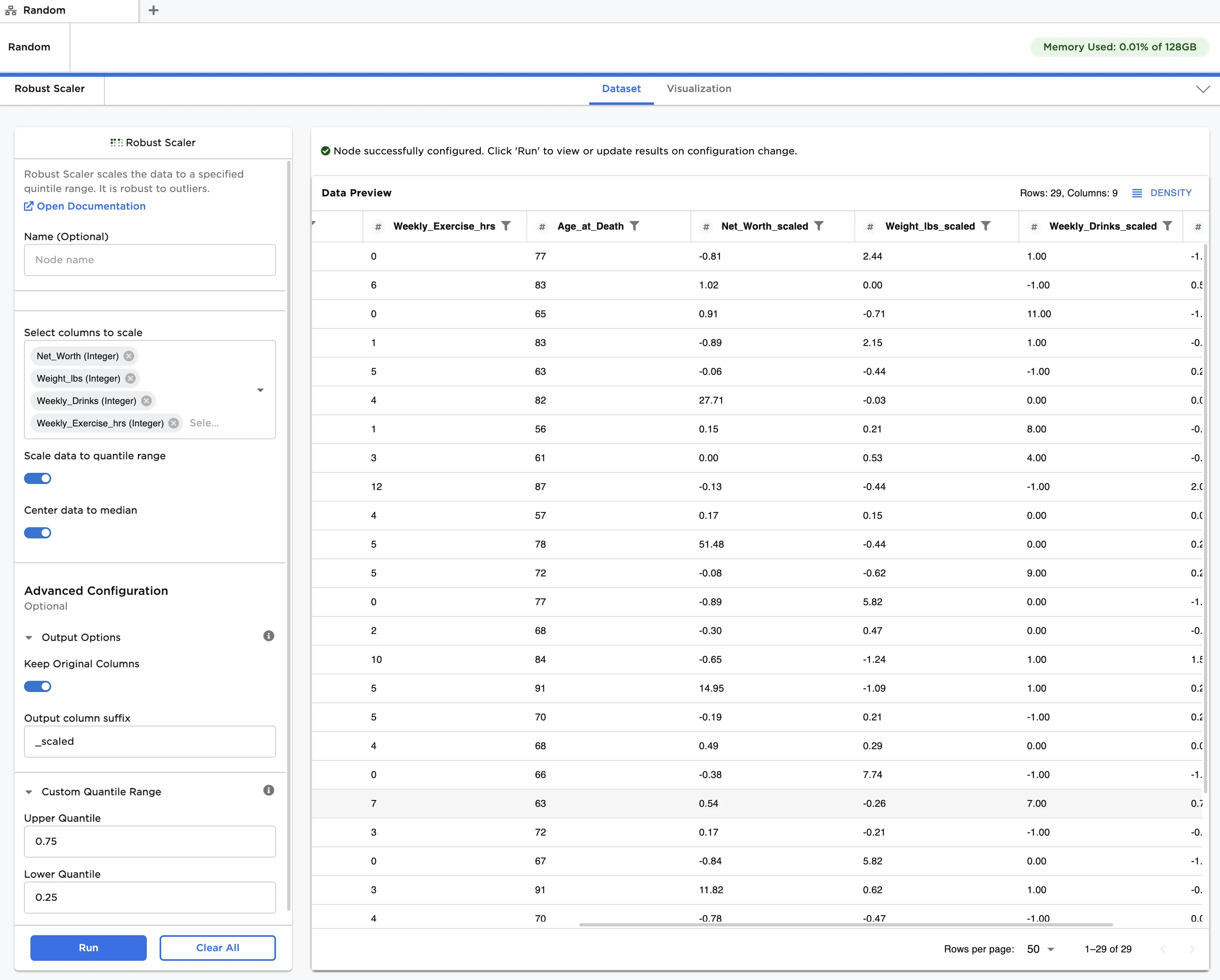Select the Dataset tab
Image resolution: width=1220 pixels, height=980 pixels.
(621, 89)
